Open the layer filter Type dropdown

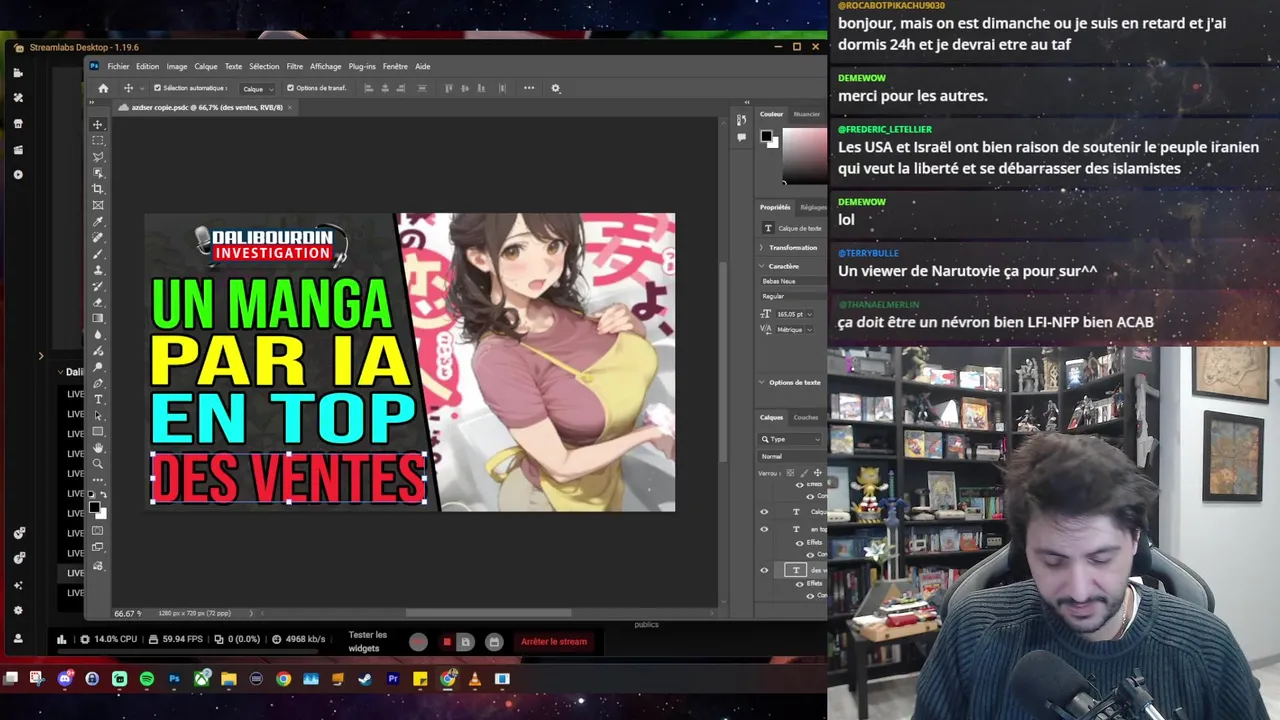(x=790, y=439)
